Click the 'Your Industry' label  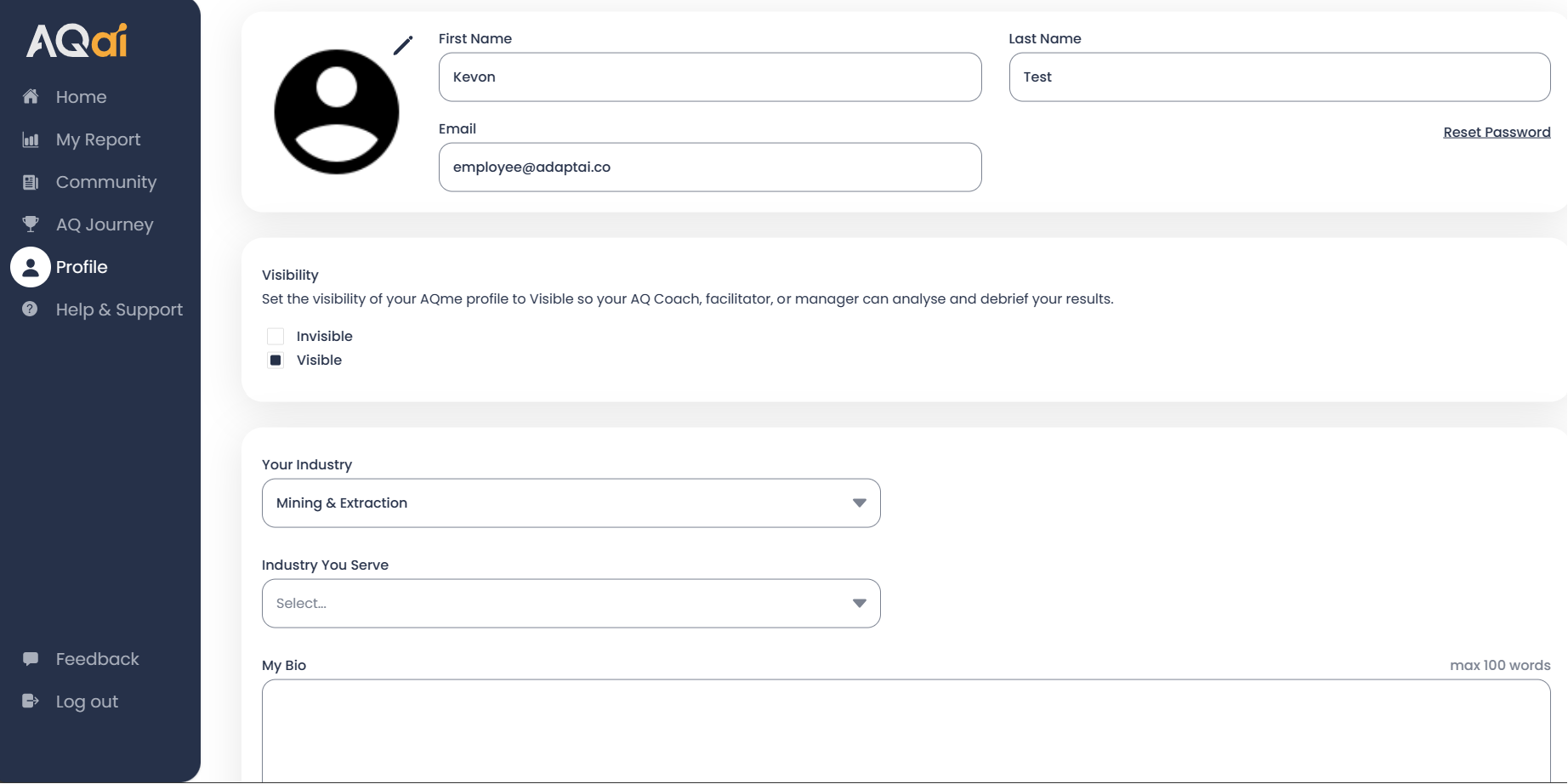coord(307,465)
